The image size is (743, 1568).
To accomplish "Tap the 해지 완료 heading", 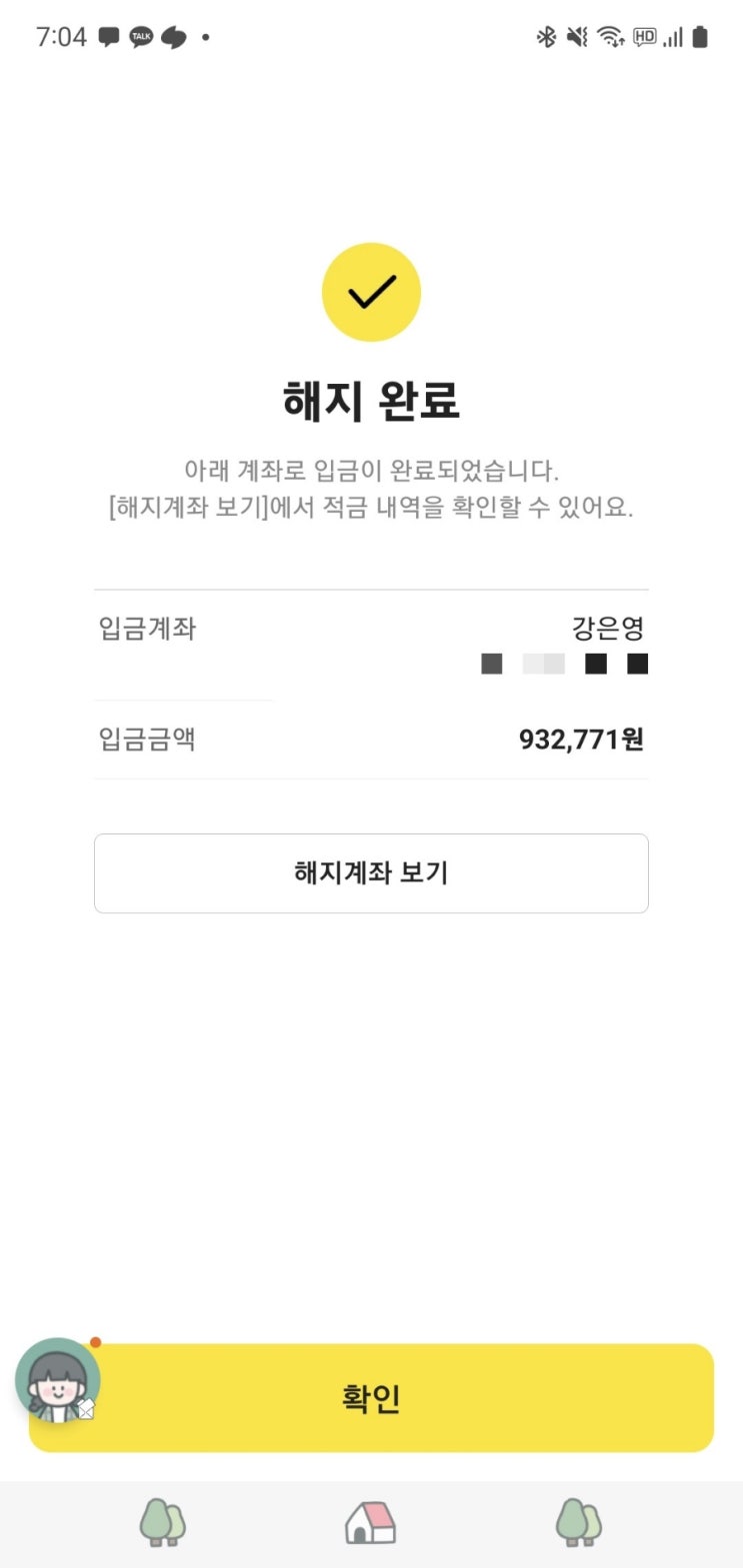I will (371, 401).
